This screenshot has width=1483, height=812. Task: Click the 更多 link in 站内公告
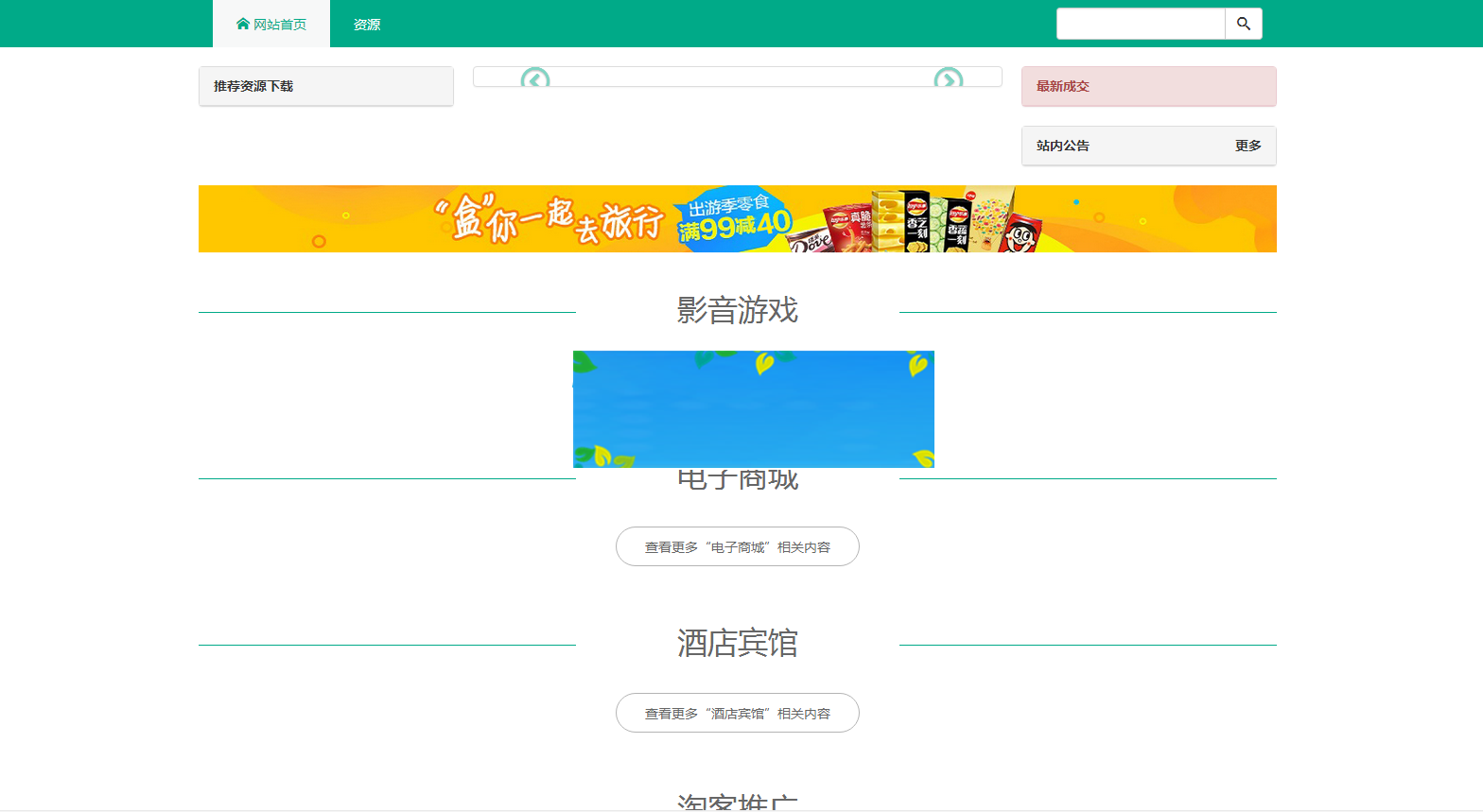point(1247,146)
